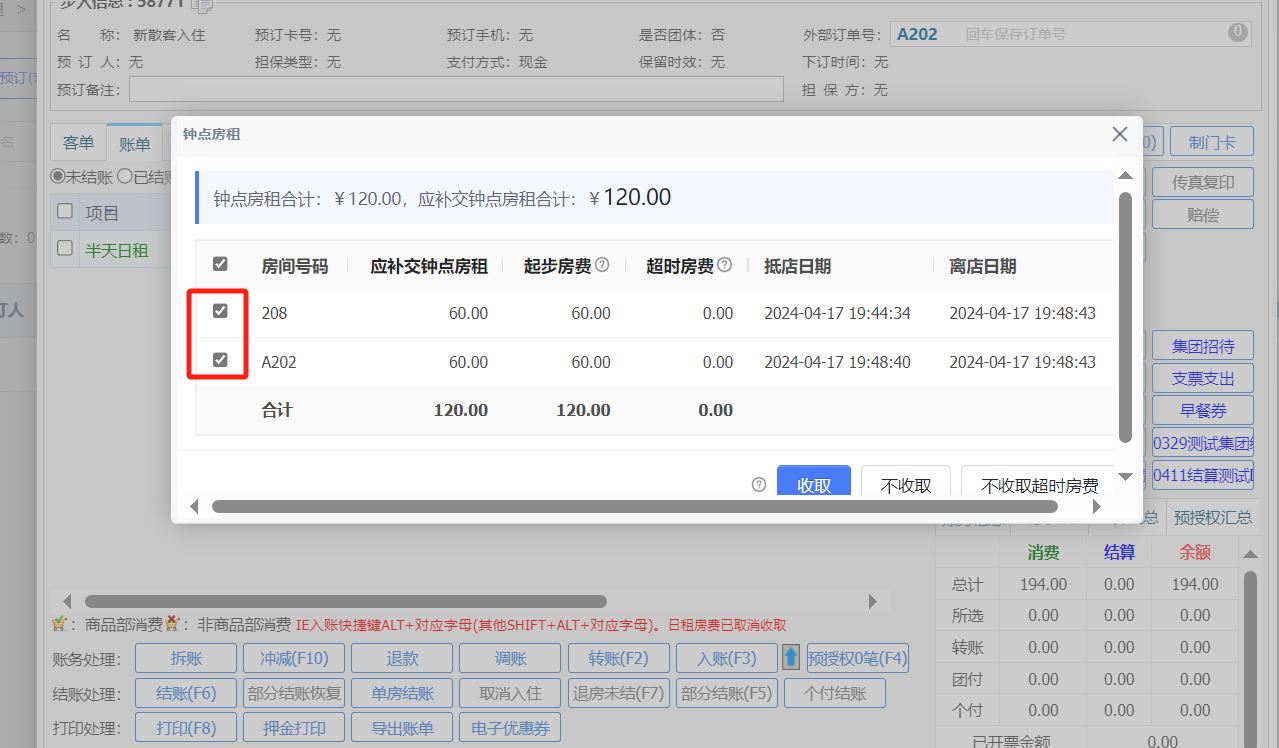Click the round 0 badge in 外部订单号 field
The height and width of the screenshot is (748, 1279).
pos(1238,32)
